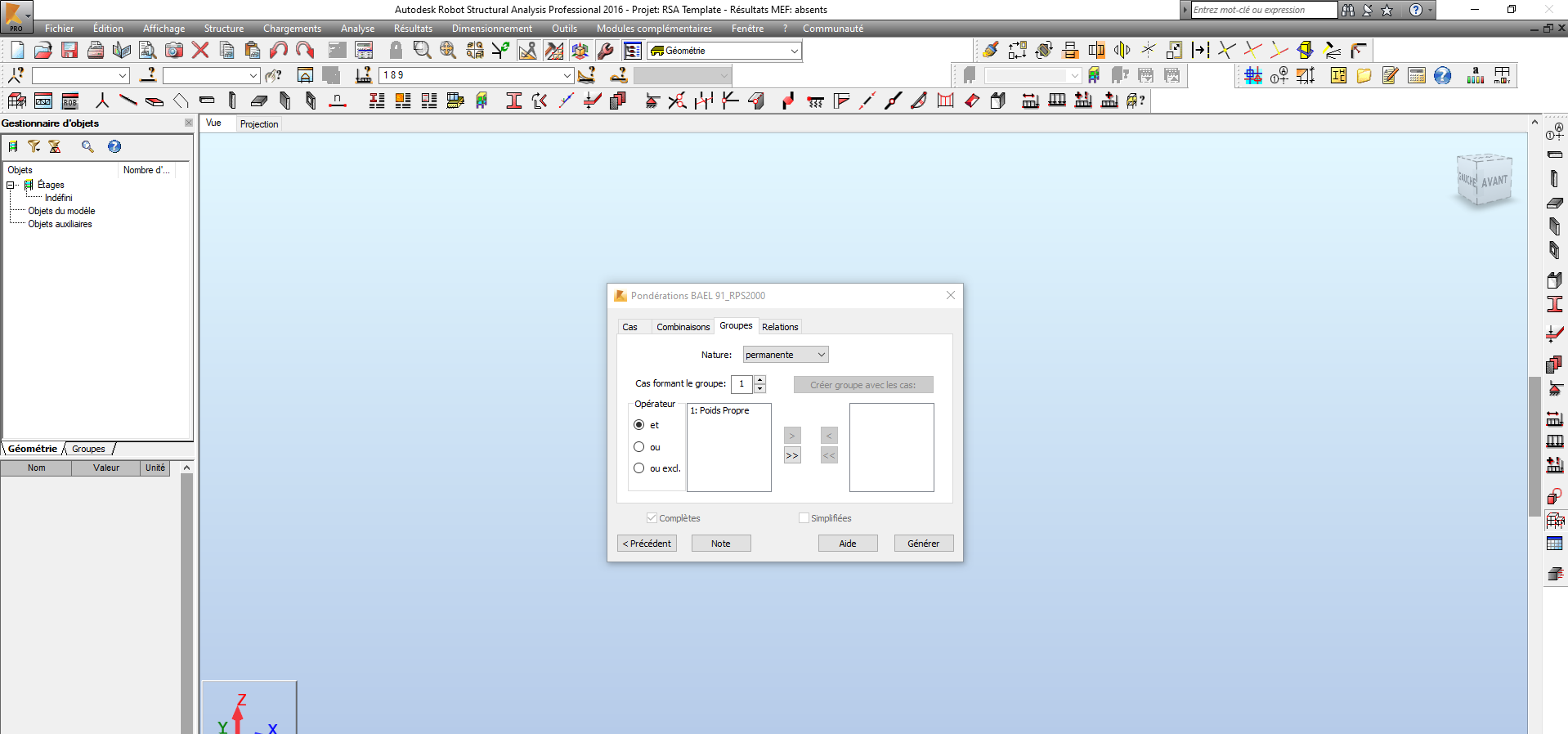Increase the 'Cas formant le groupe' spinner

point(760,379)
